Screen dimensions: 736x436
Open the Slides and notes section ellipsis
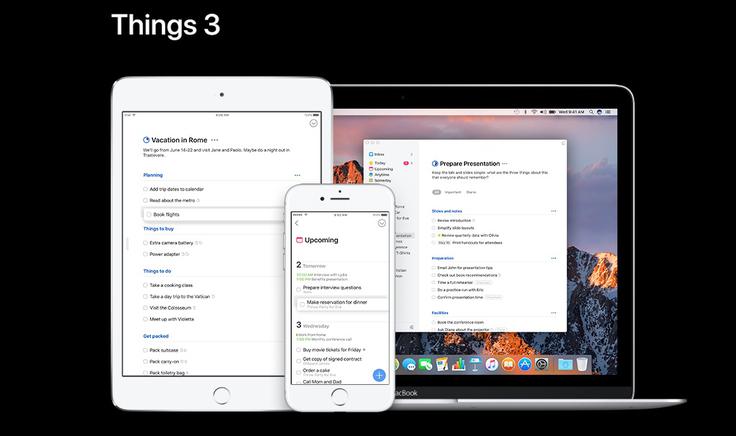553,211
